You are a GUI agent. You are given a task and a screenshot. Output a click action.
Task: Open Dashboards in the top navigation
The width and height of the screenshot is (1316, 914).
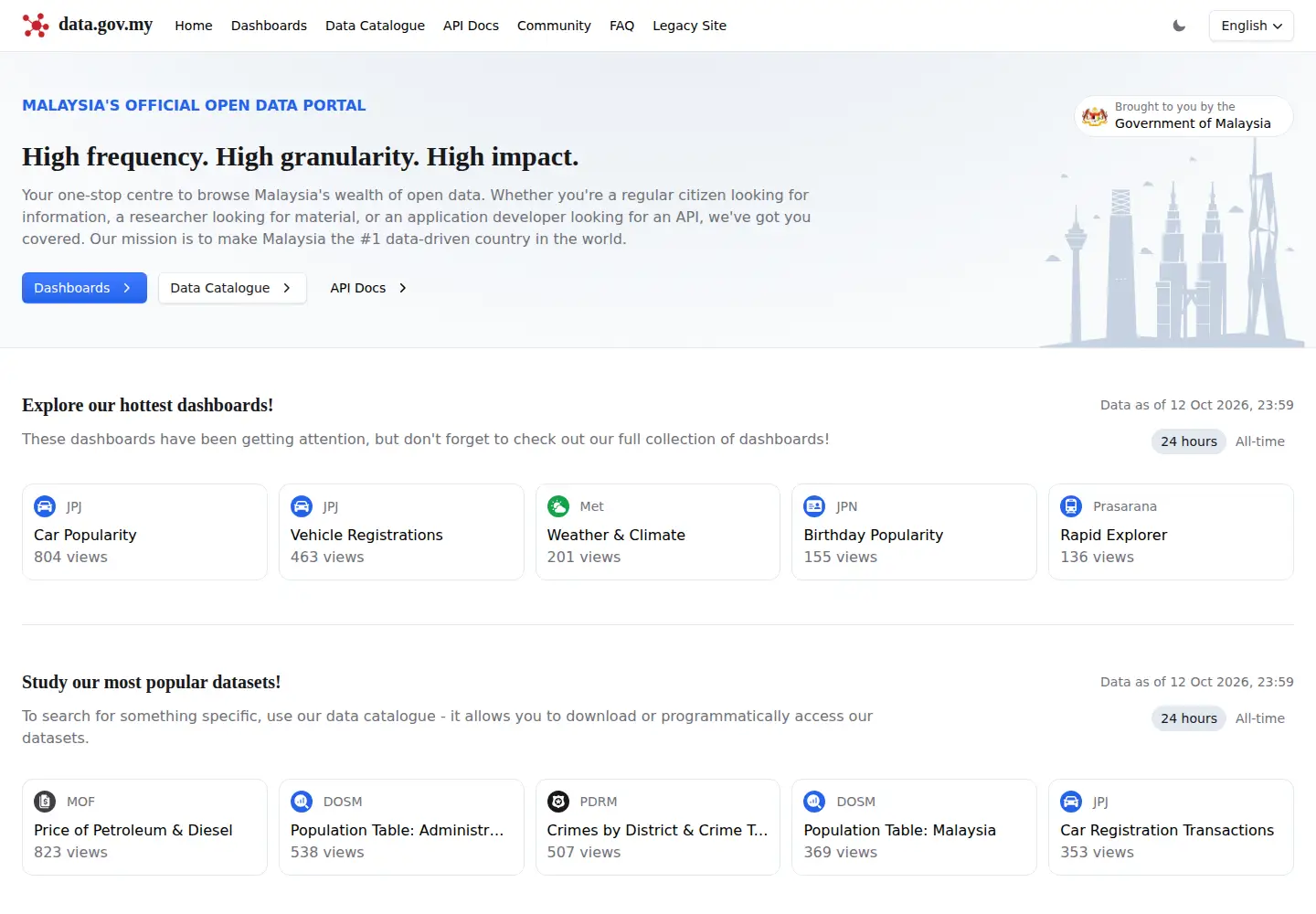coord(269,26)
